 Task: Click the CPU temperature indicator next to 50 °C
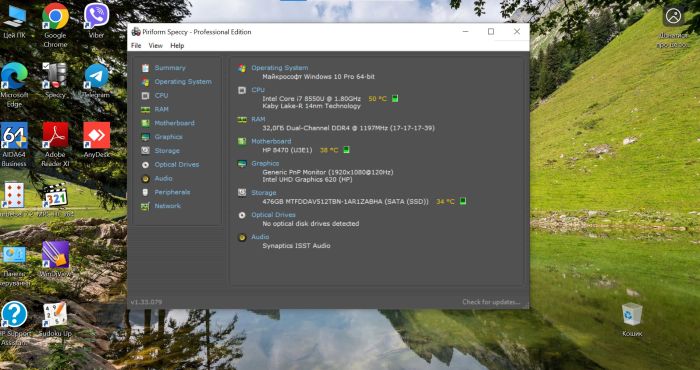click(x=395, y=99)
